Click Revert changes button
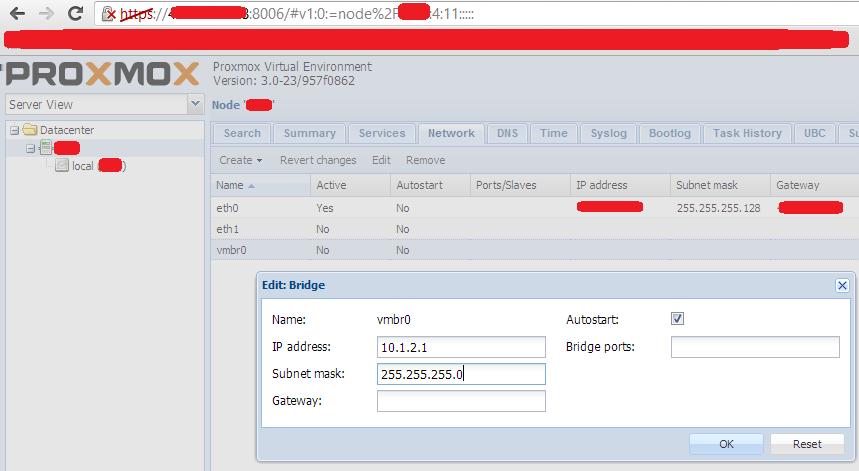 pos(318,160)
